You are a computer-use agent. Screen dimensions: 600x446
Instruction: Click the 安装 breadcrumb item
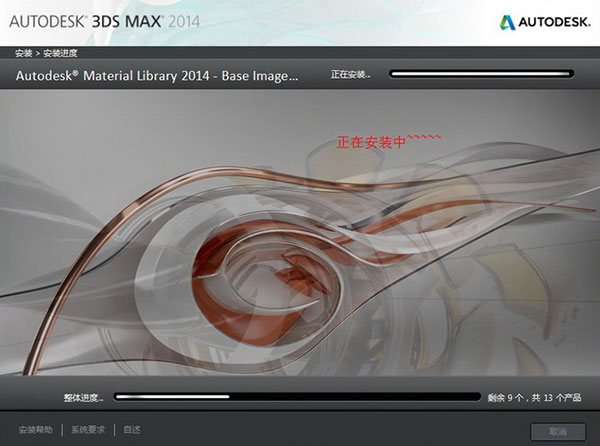tap(23, 53)
